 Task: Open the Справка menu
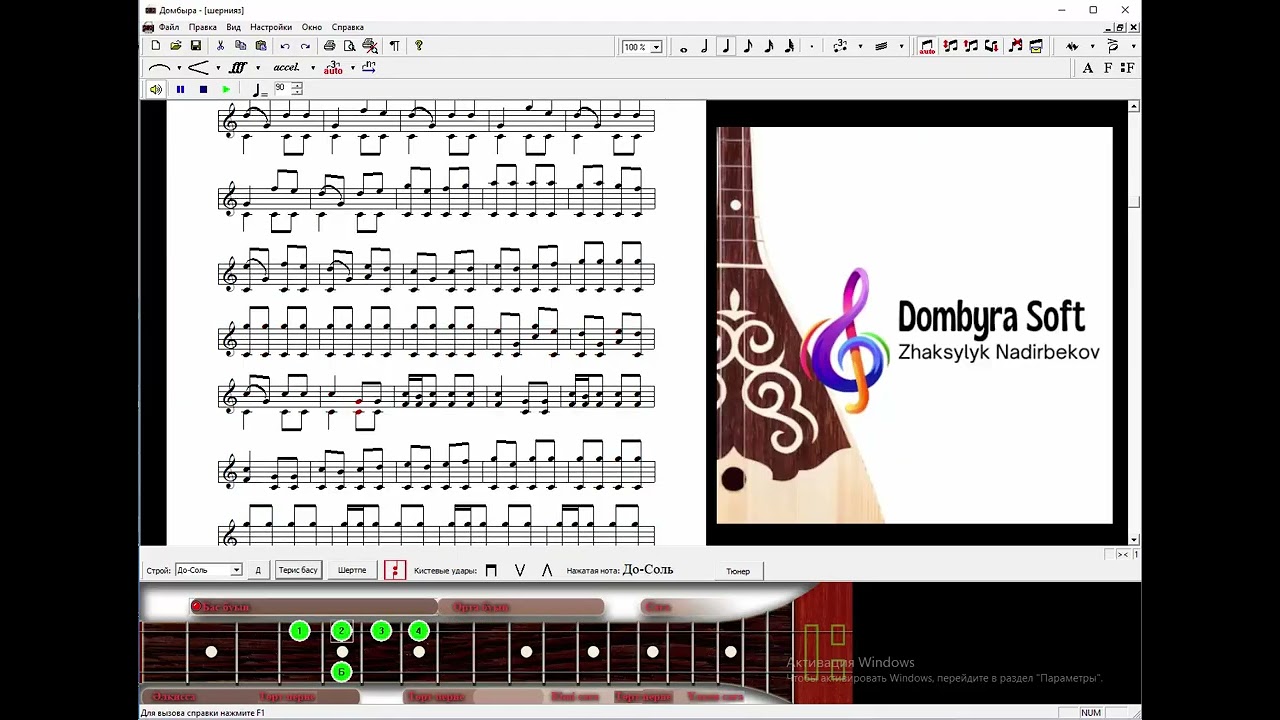coord(348,27)
